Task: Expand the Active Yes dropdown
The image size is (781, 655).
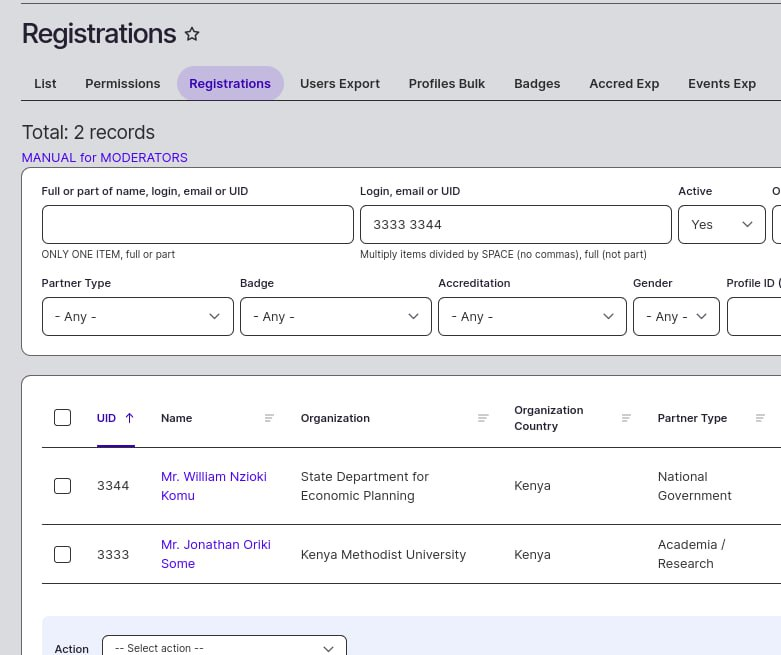Action: (x=722, y=225)
